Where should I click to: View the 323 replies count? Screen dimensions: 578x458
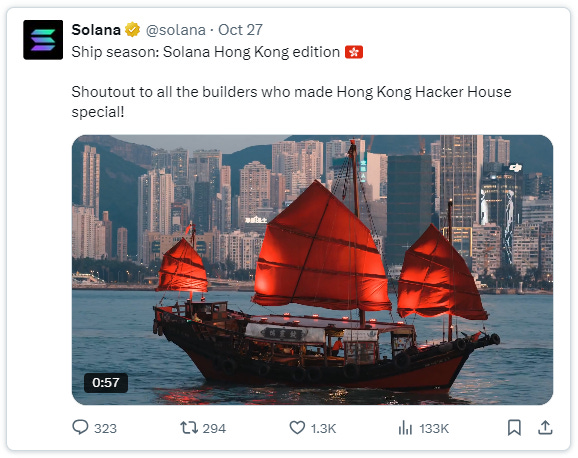tap(105, 428)
